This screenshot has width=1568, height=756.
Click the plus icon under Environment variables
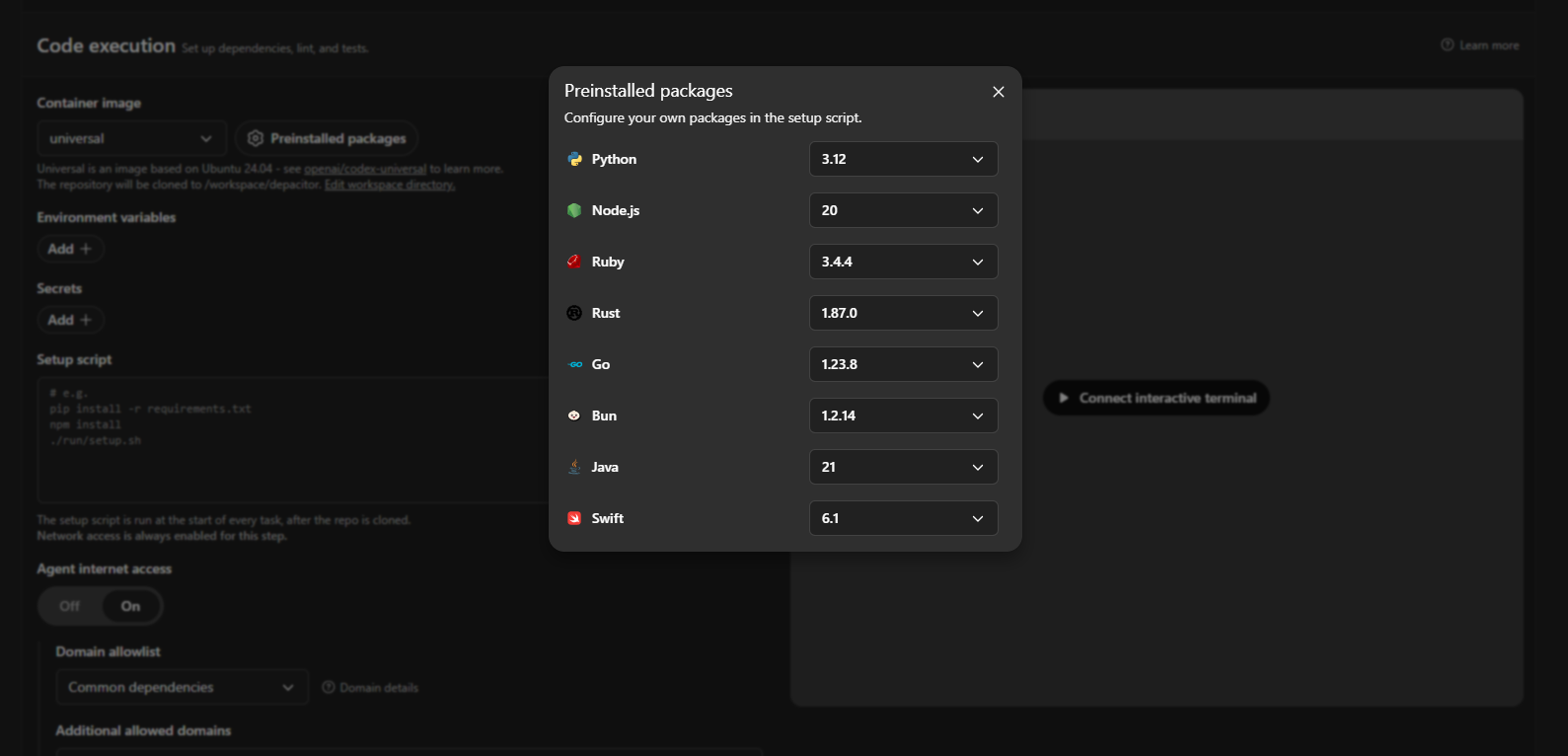pyautogui.click(x=86, y=249)
